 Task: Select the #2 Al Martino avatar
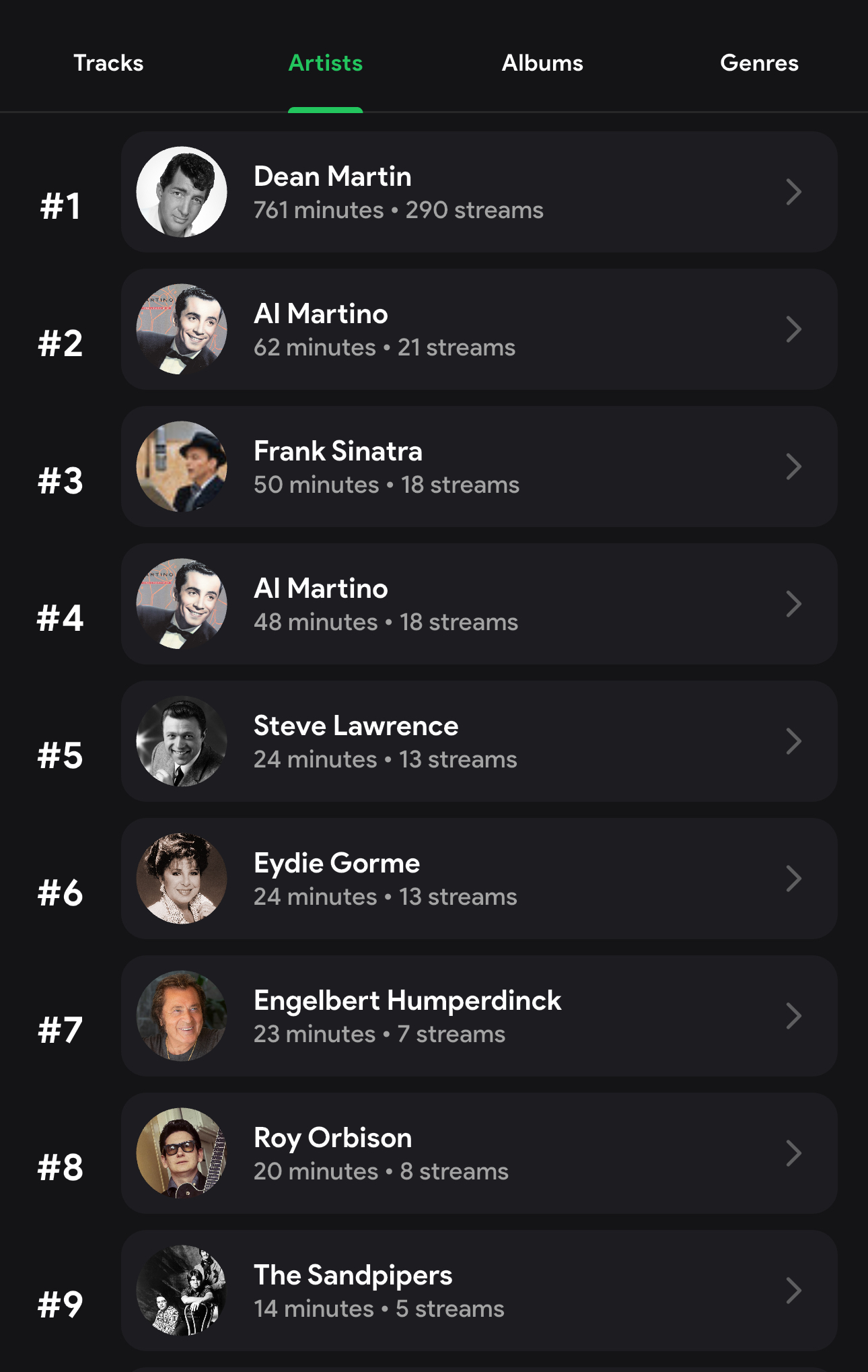pyautogui.click(x=182, y=329)
